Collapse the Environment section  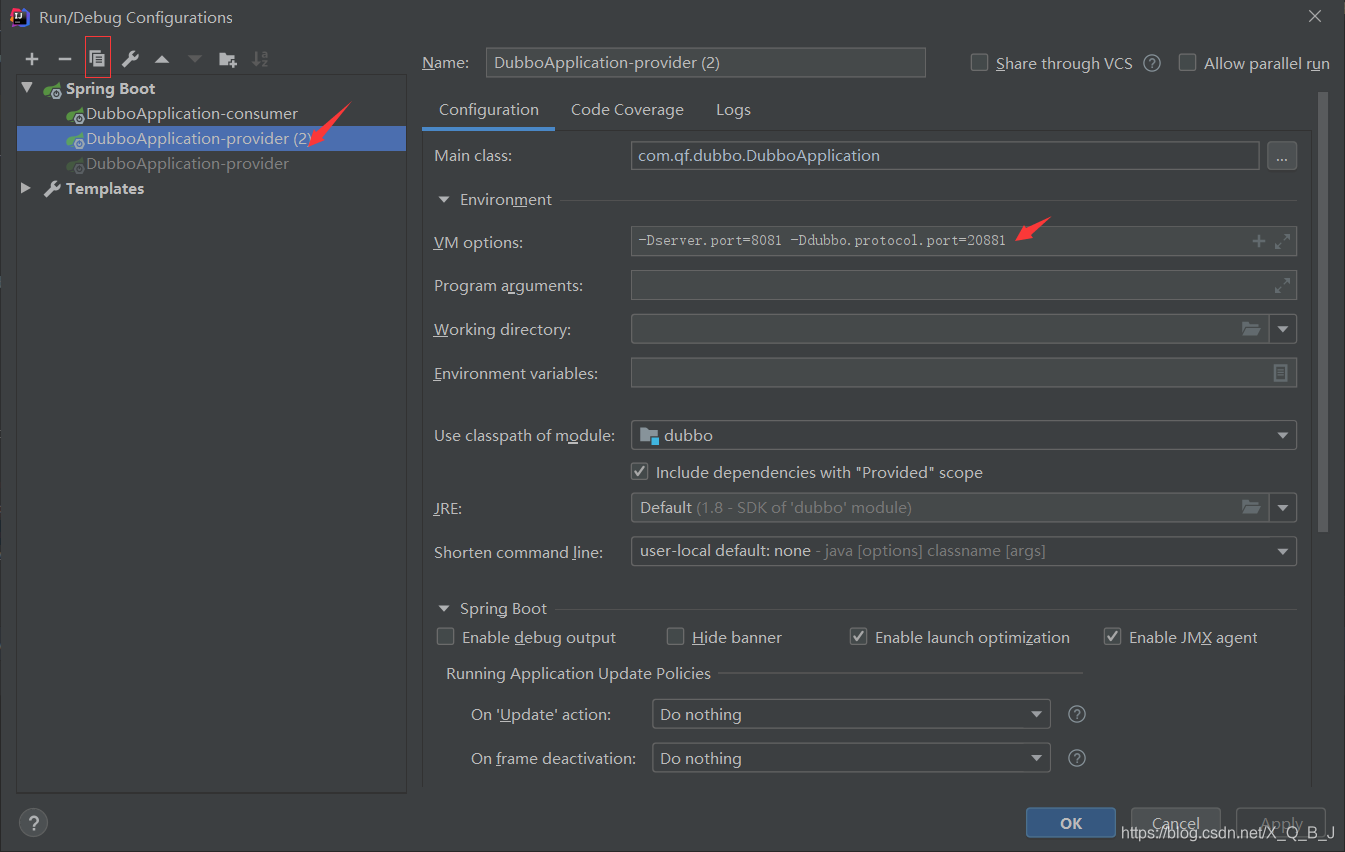point(444,199)
